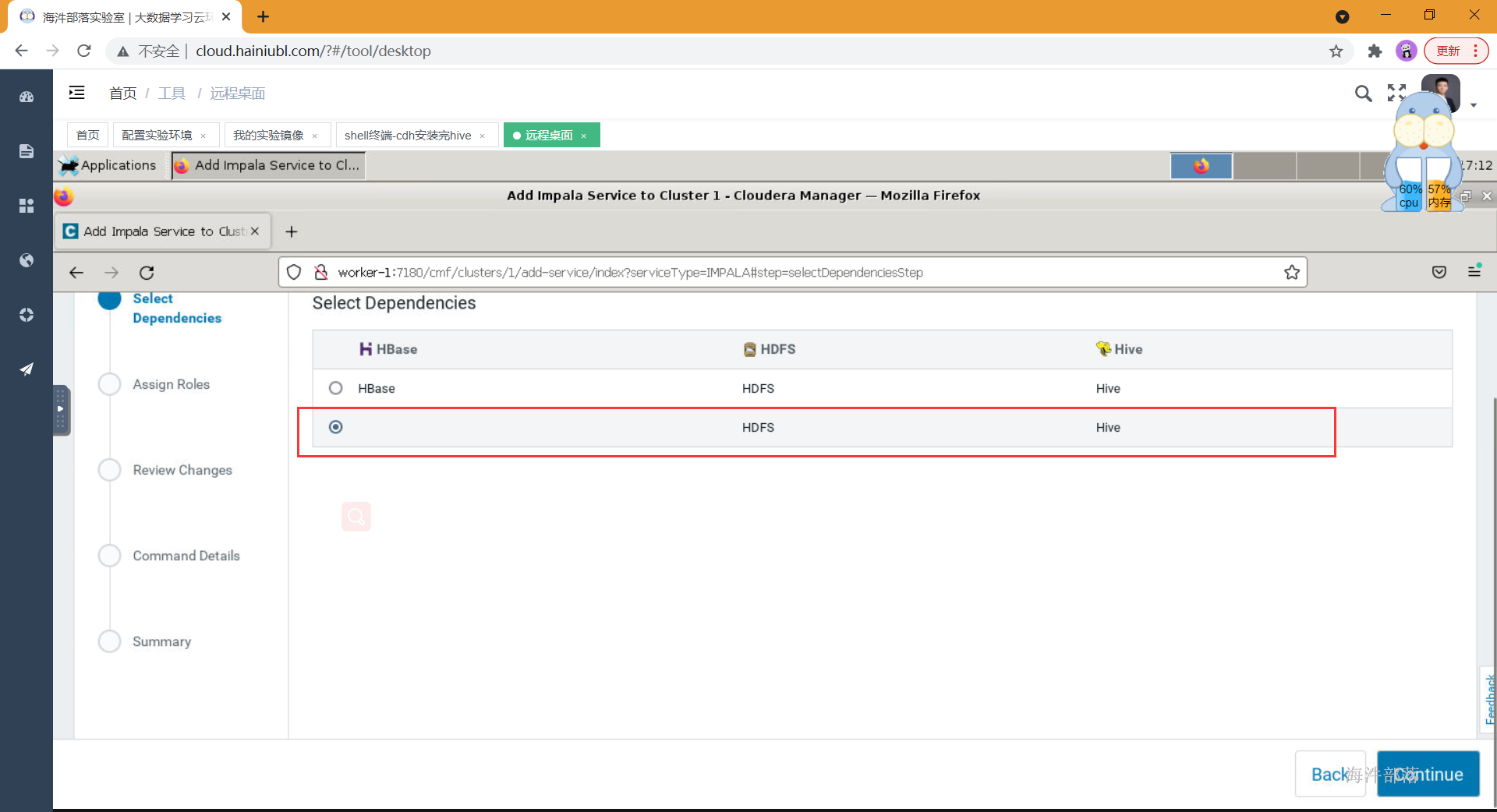This screenshot has height=812, width=1497.
Task: Open the Firefox hamburger menu
Action: click(1474, 271)
